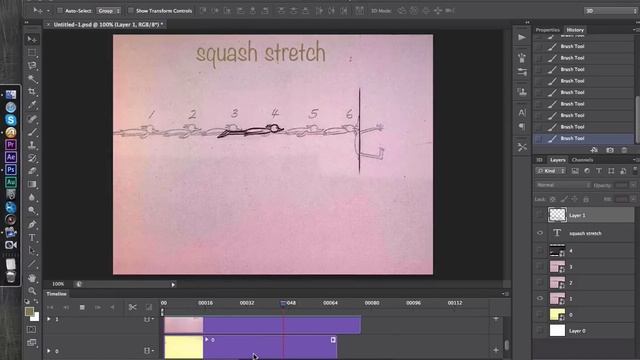Screen dimensions: 640x360
Task: Select the Gradient tool
Action: [x=32, y=184]
